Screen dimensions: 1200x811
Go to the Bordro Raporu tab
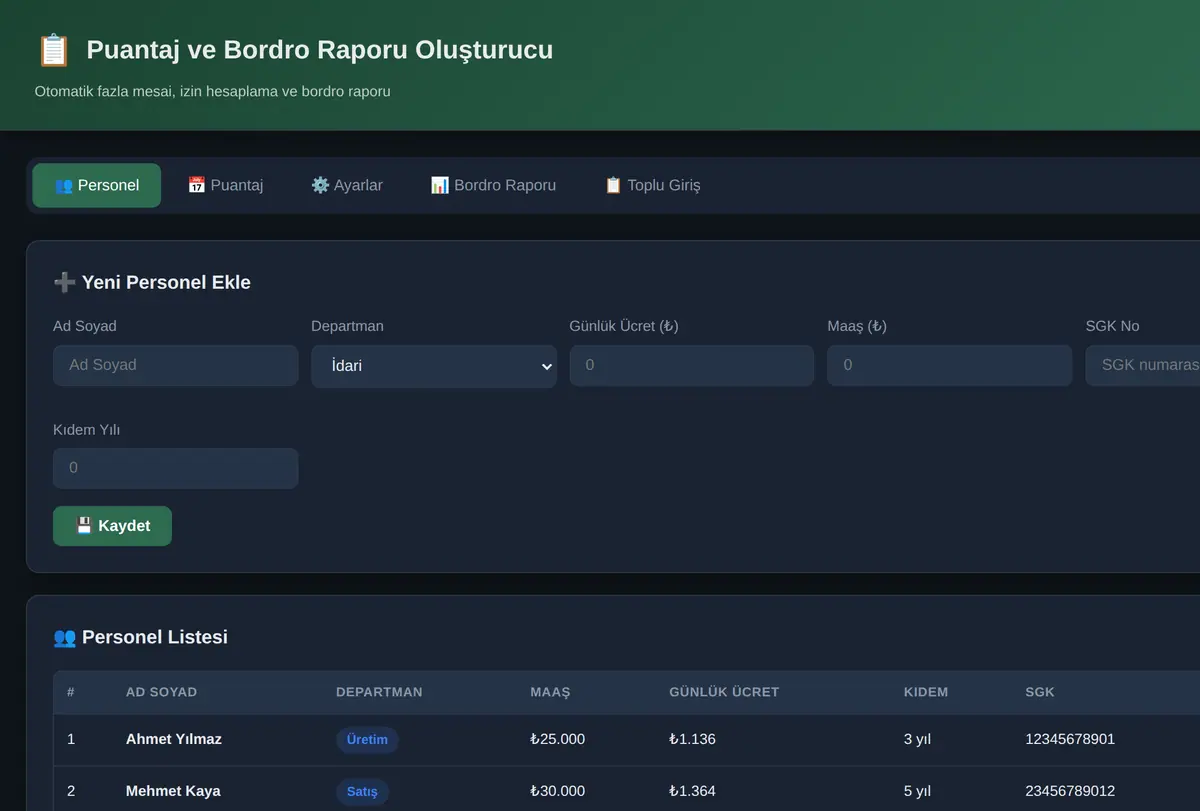493,185
